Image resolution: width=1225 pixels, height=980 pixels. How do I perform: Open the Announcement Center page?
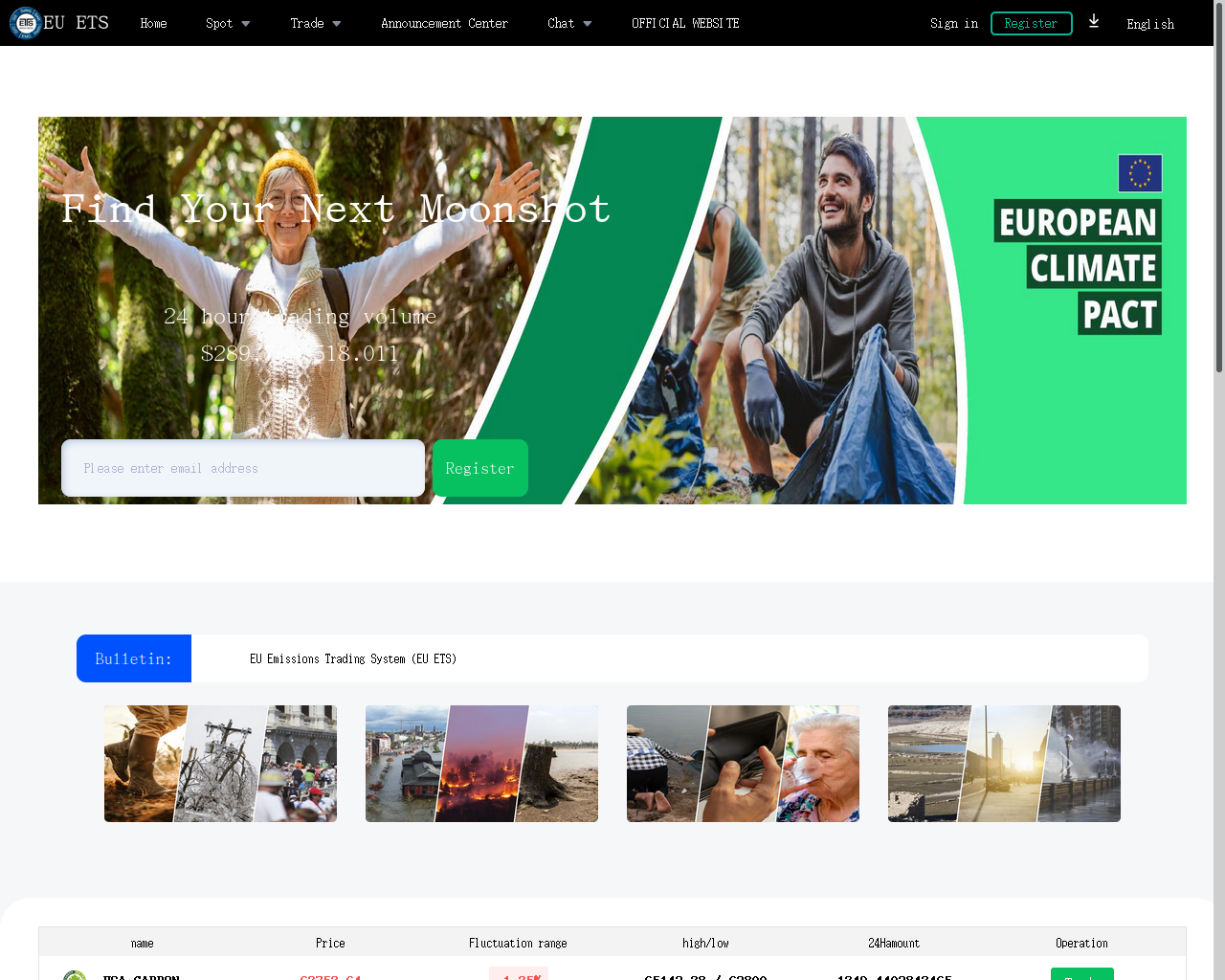click(x=444, y=23)
